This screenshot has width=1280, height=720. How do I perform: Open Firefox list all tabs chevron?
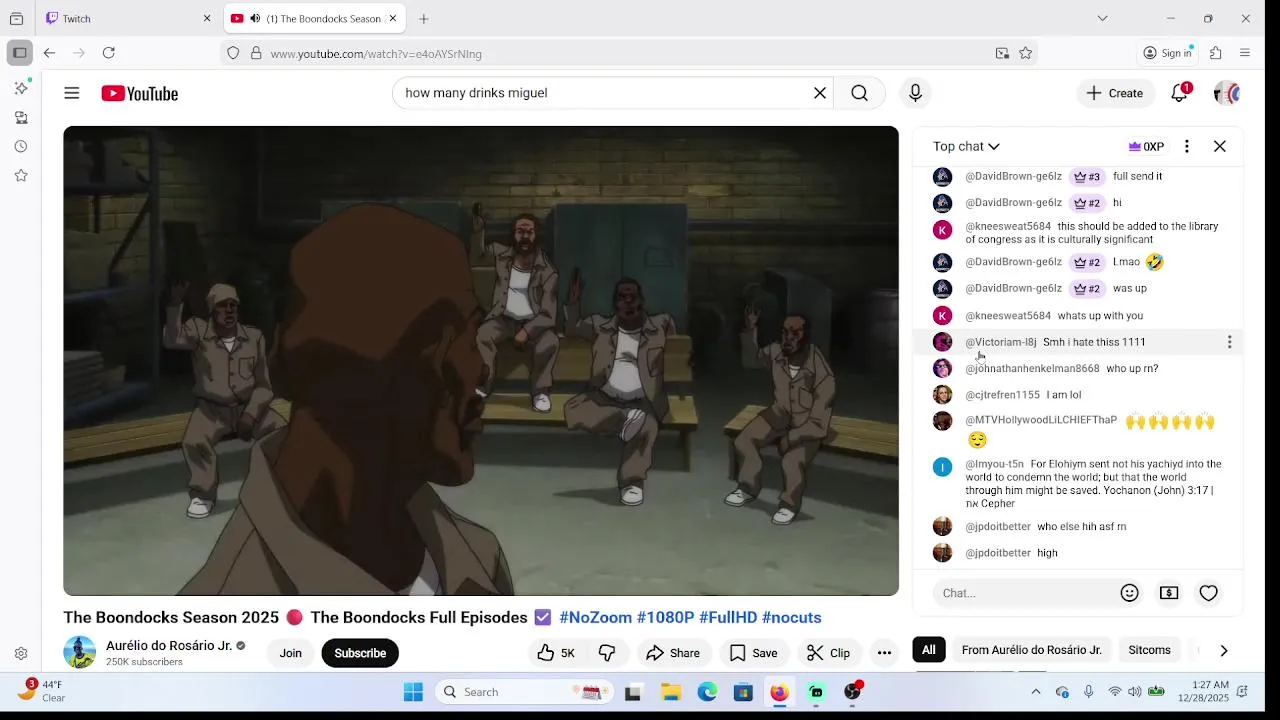pos(1102,18)
